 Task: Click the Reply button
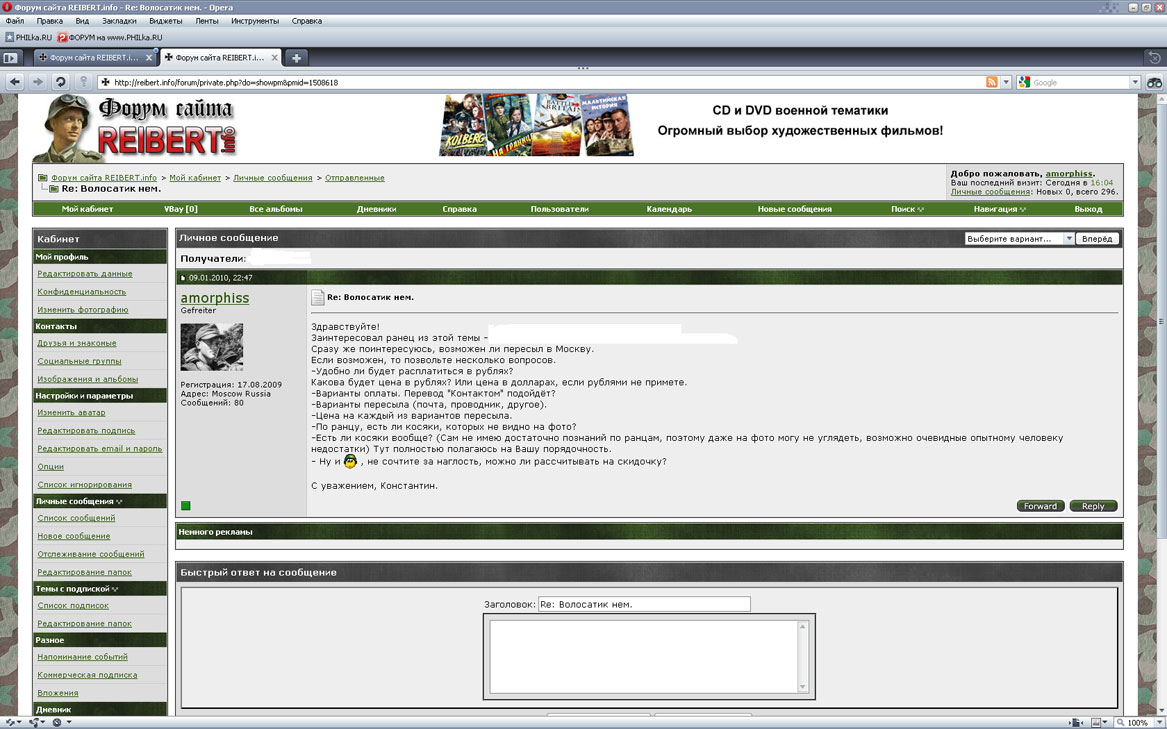(x=1093, y=506)
